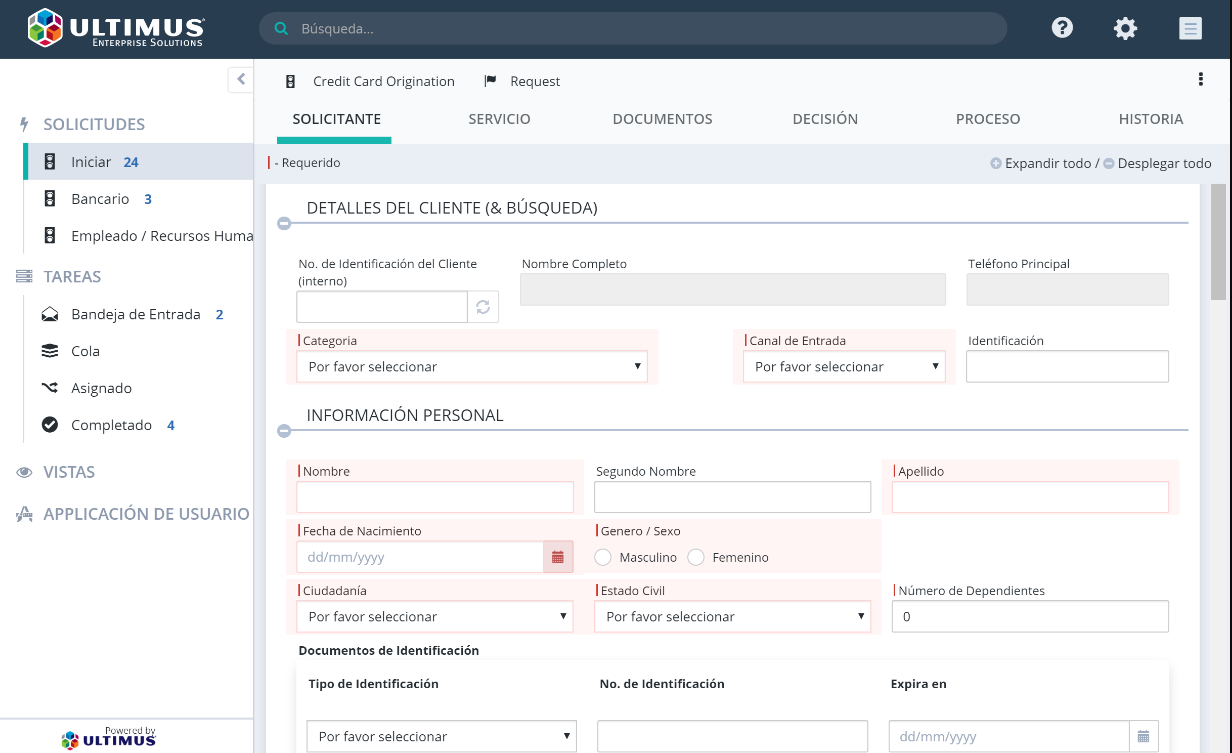The height and width of the screenshot is (753, 1232).
Task: Open calendar picker for Expira en
Action: [1144, 737]
